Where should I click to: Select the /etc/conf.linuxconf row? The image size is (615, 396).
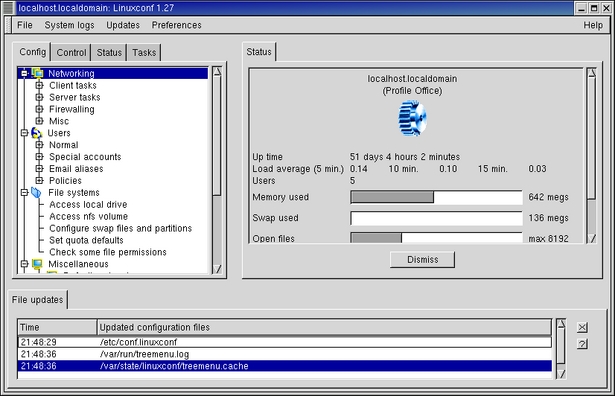tap(284, 342)
